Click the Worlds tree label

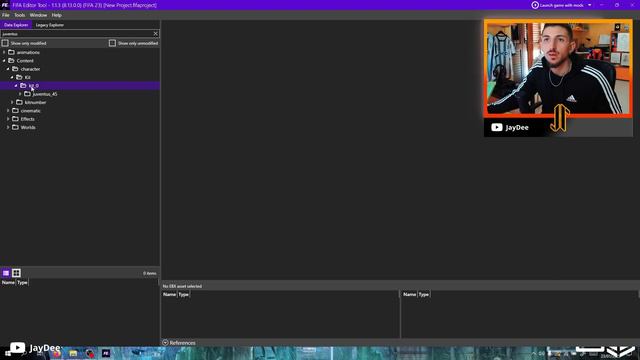coord(28,127)
